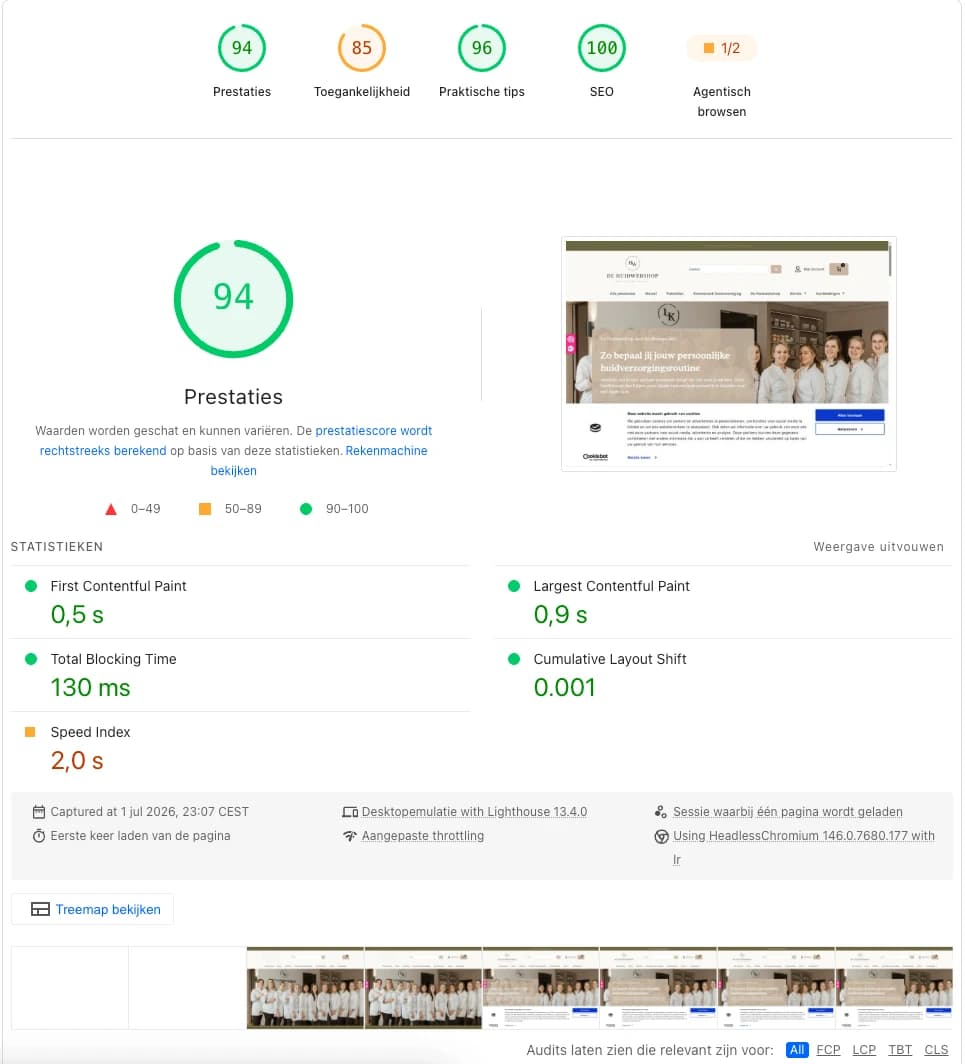
Task: Select the LCP audit filter
Action: 864,1050
